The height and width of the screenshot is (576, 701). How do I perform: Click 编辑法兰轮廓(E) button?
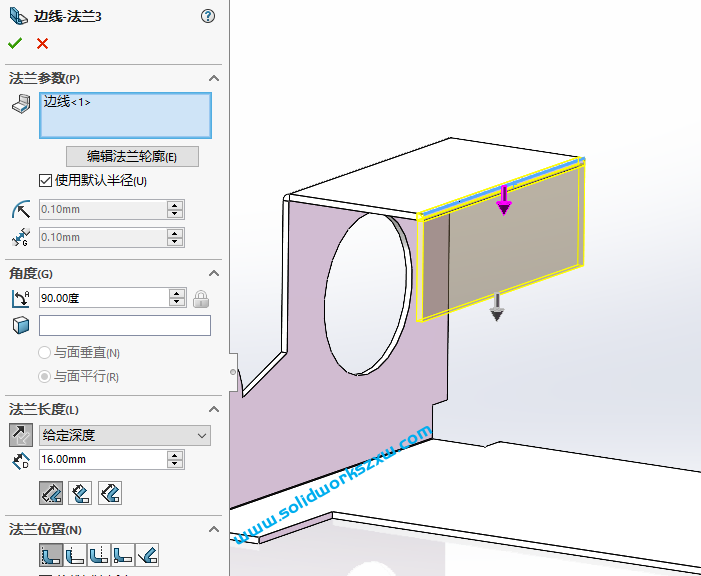(132, 157)
